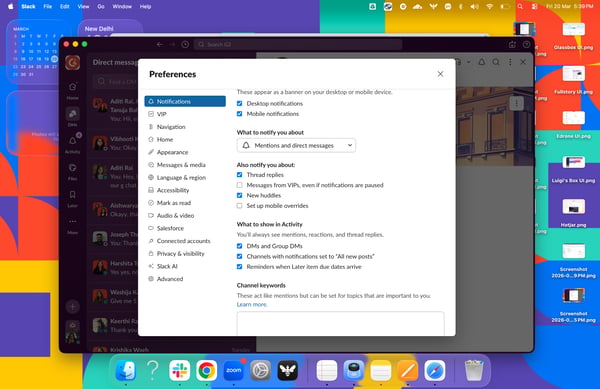600x389 pixels.
Task: Close the Preferences dialog
Action: click(x=440, y=74)
